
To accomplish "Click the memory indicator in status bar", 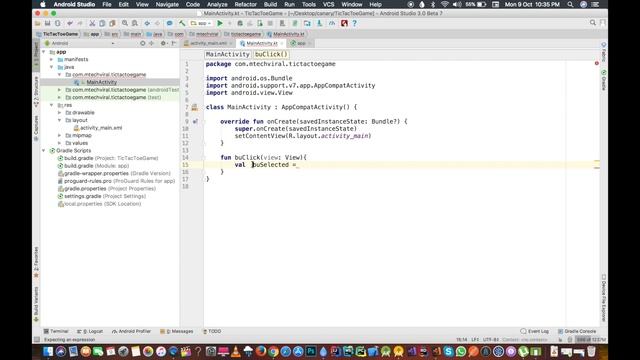I will 591,340.
